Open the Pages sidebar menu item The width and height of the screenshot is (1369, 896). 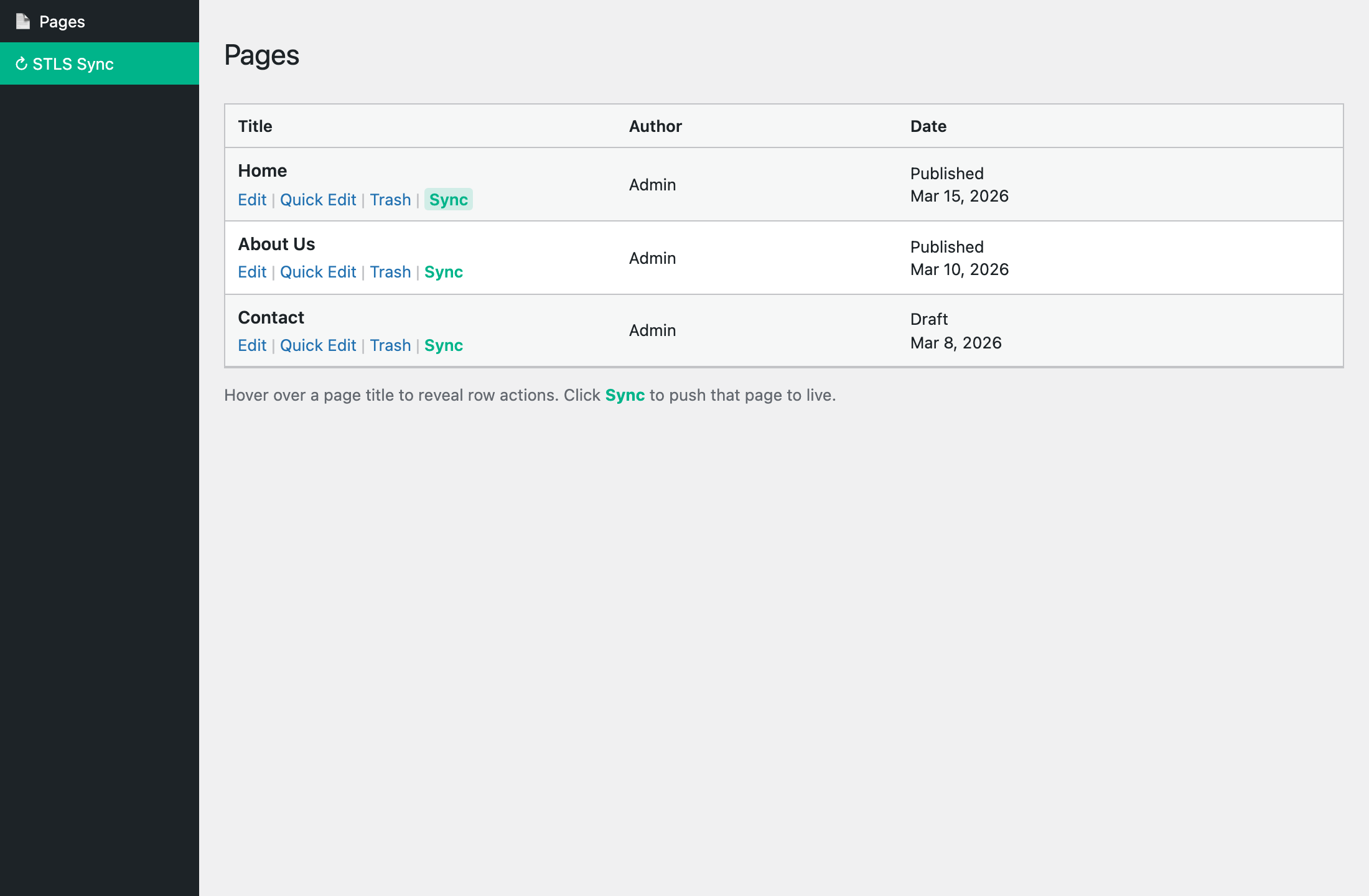[100, 21]
